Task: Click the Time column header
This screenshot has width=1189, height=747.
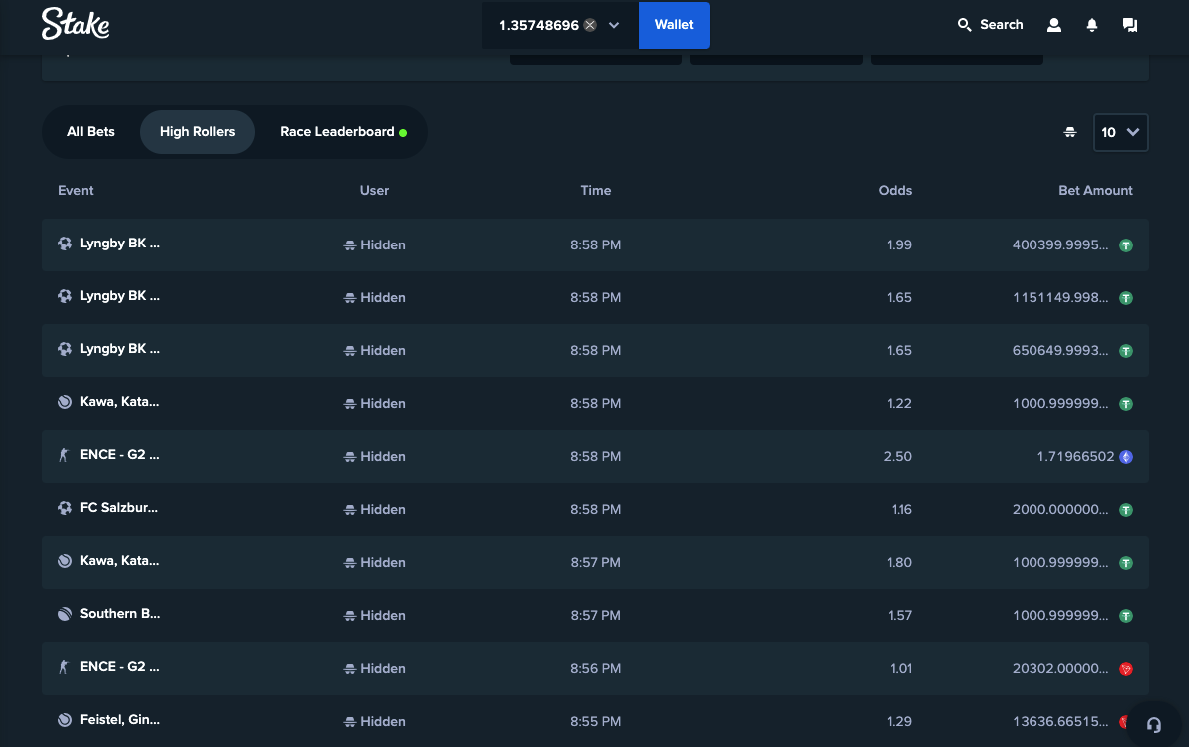Action: [596, 190]
